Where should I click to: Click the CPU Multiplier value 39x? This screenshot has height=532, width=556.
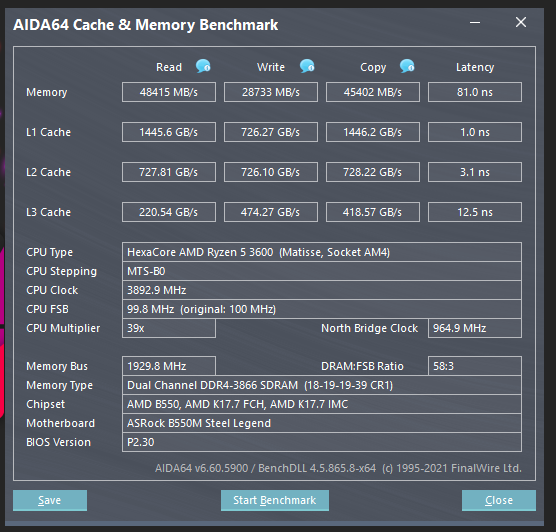point(169,328)
